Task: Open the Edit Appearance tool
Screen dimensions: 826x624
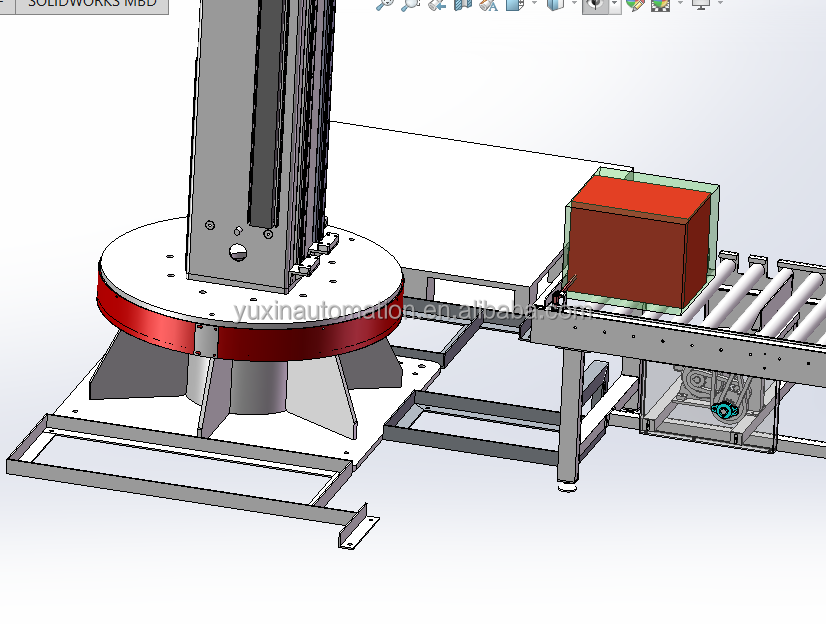Action: (x=635, y=4)
